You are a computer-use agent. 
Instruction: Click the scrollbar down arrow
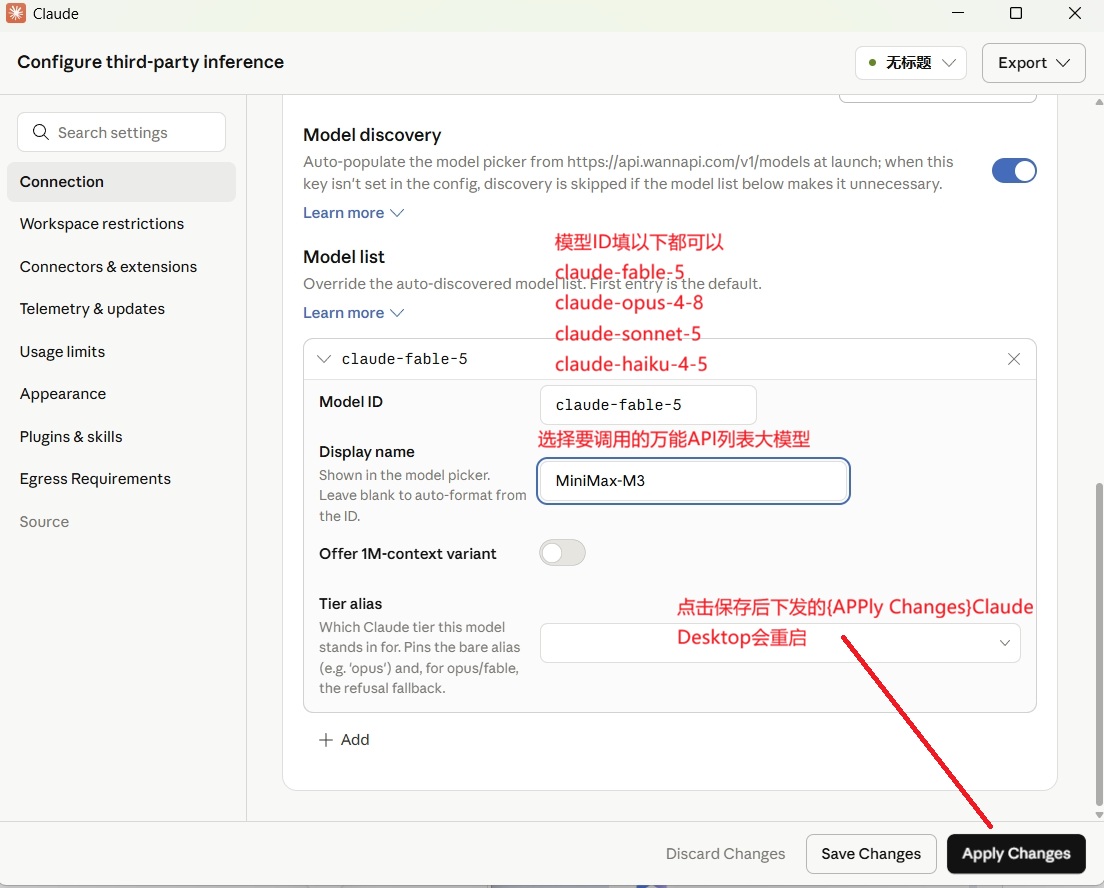[x=1099, y=815]
